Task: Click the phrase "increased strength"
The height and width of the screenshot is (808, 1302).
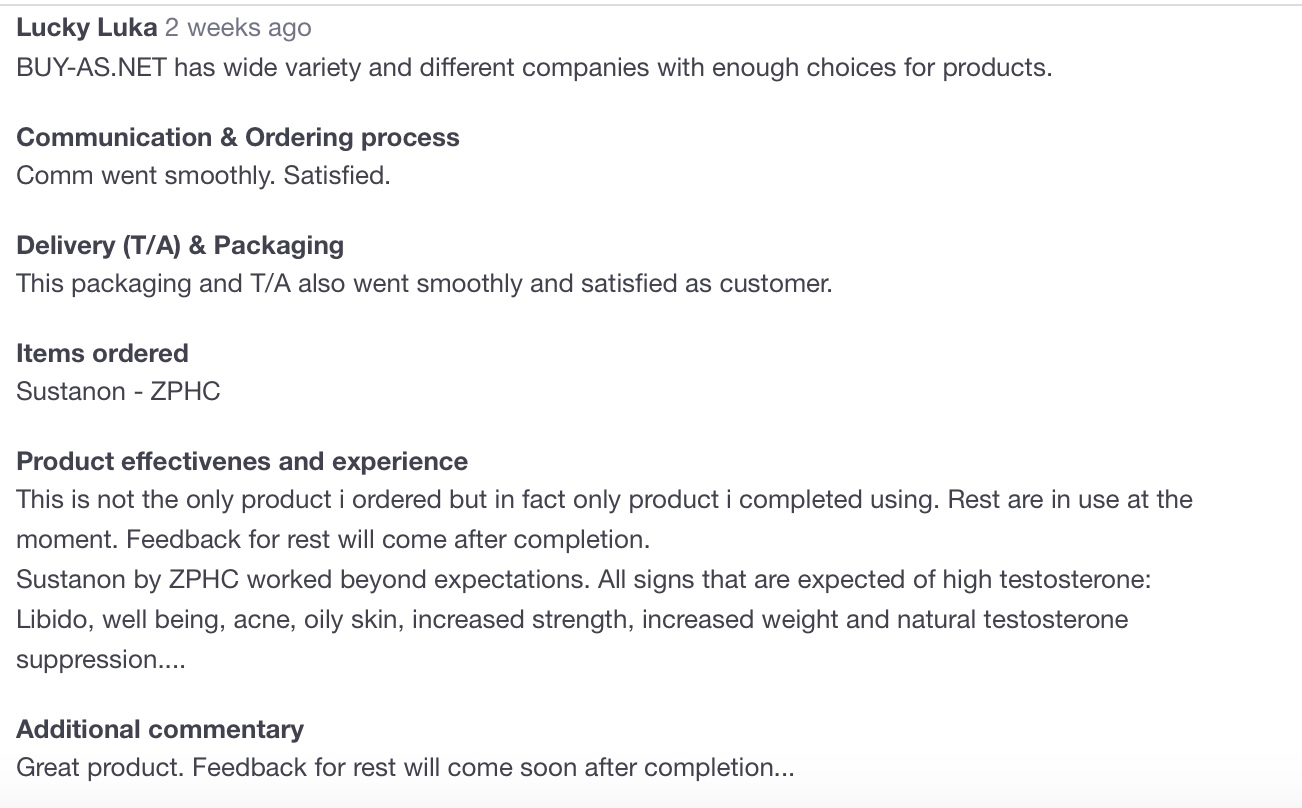Action: click(520, 620)
